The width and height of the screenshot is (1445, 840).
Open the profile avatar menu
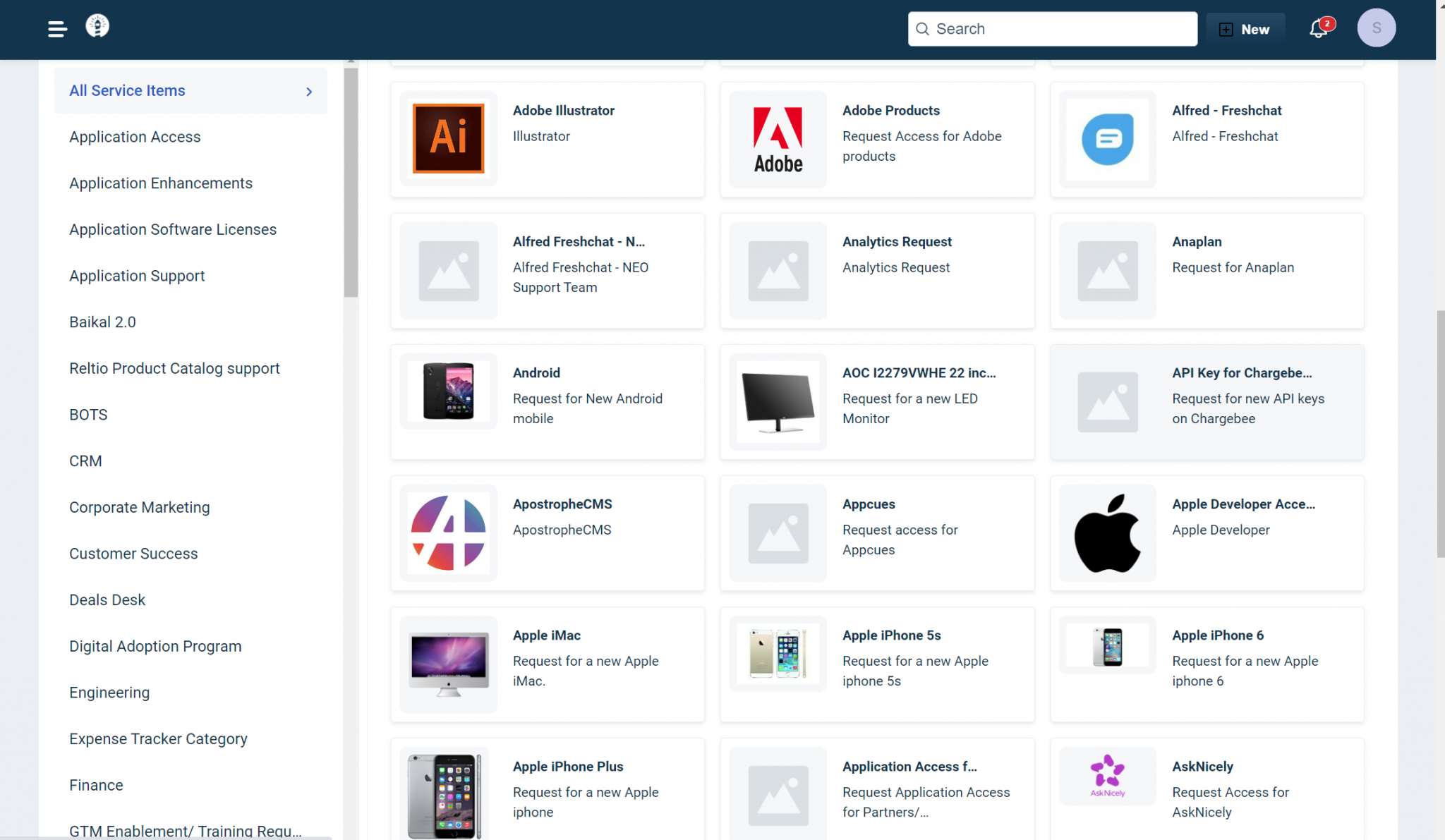click(x=1377, y=28)
